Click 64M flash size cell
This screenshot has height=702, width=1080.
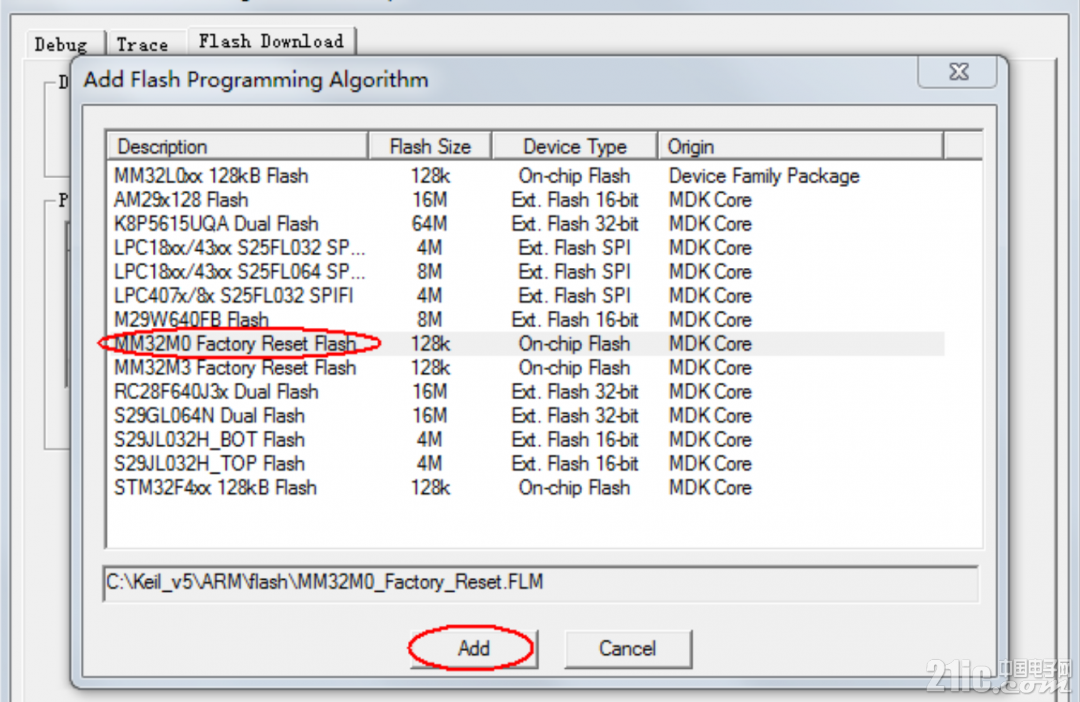point(430,224)
